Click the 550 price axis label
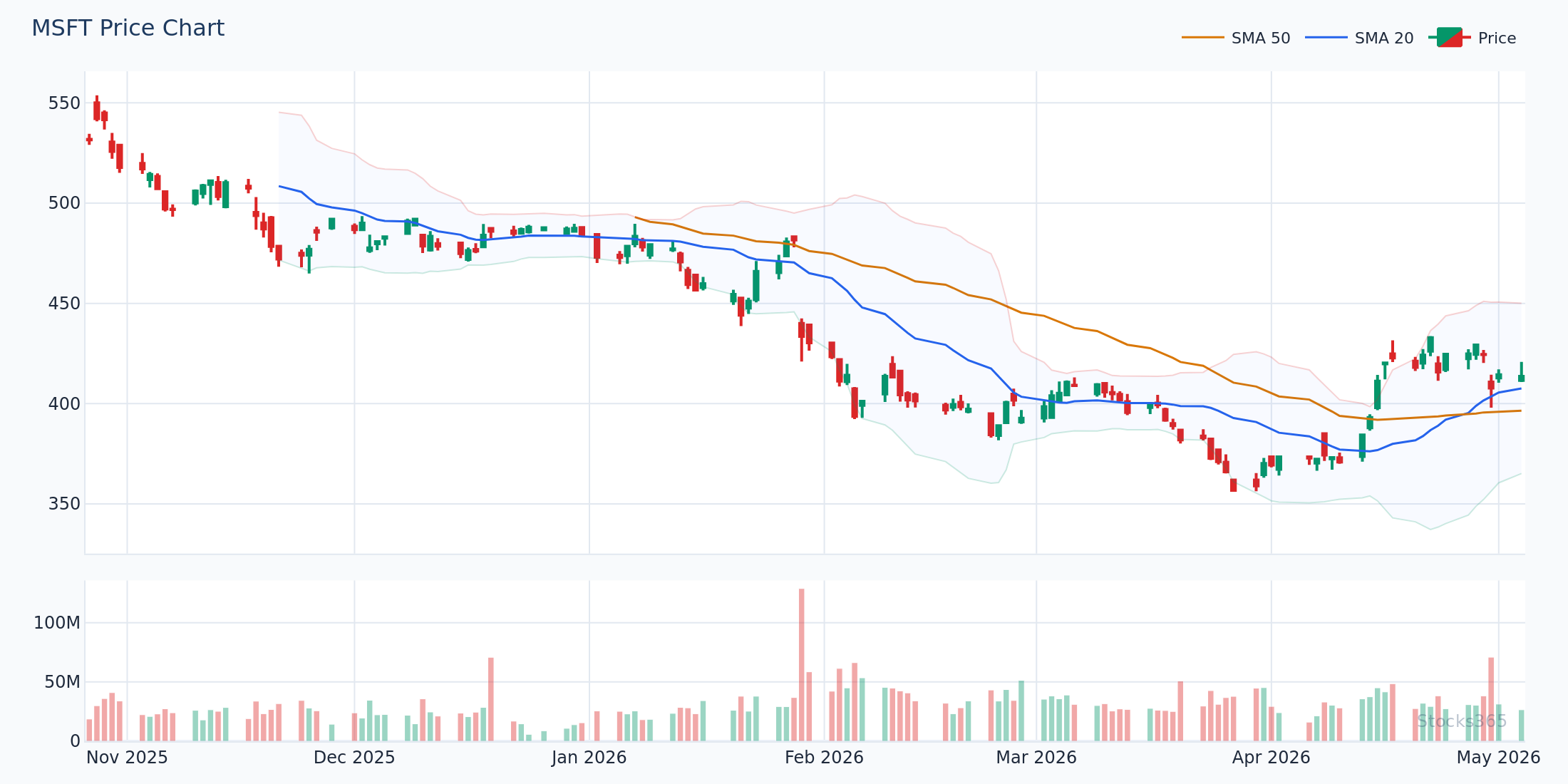The width and height of the screenshot is (1568, 784). point(64,103)
